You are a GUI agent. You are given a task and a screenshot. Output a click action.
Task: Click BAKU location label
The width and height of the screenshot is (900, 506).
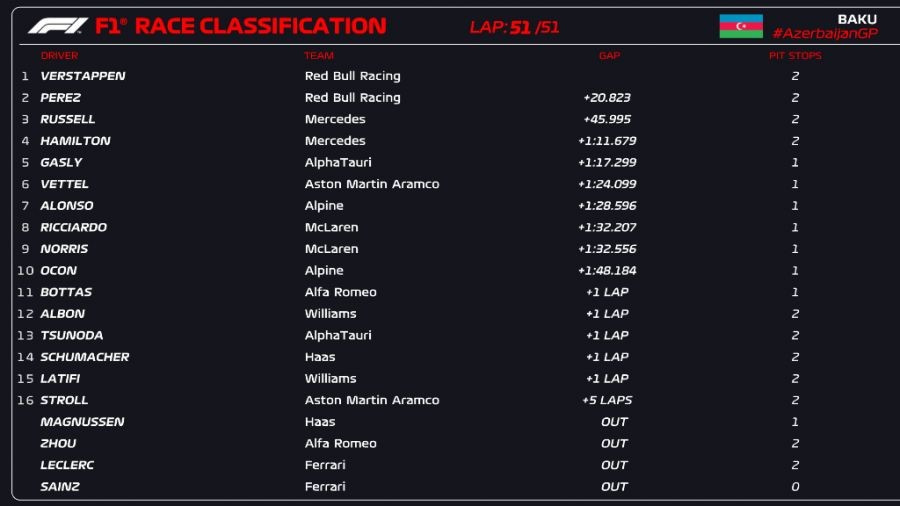pyautogui.click(x=857, y=19)
